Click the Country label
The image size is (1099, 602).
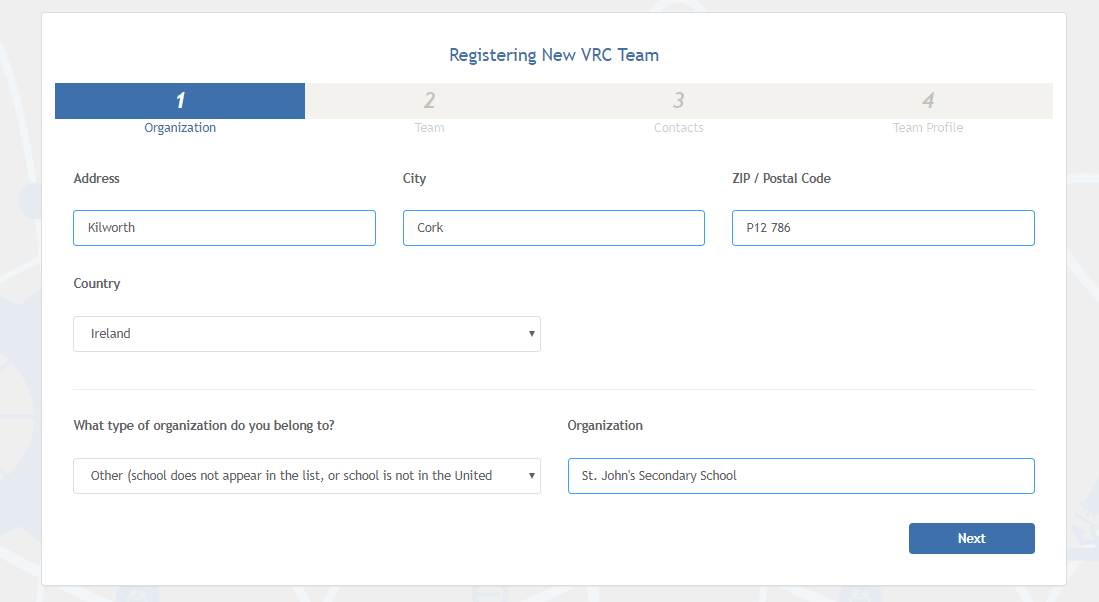point(97,283)
